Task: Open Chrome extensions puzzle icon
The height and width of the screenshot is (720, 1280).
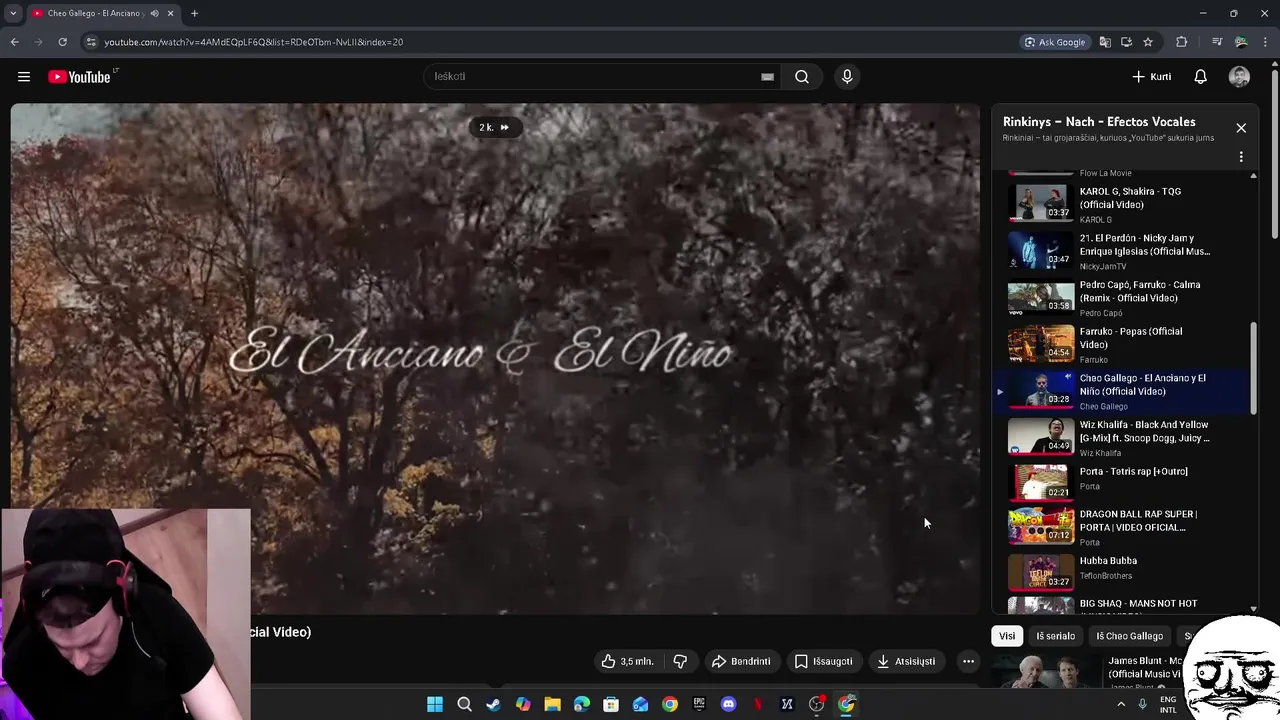Action: click(x=1181, y=42)
